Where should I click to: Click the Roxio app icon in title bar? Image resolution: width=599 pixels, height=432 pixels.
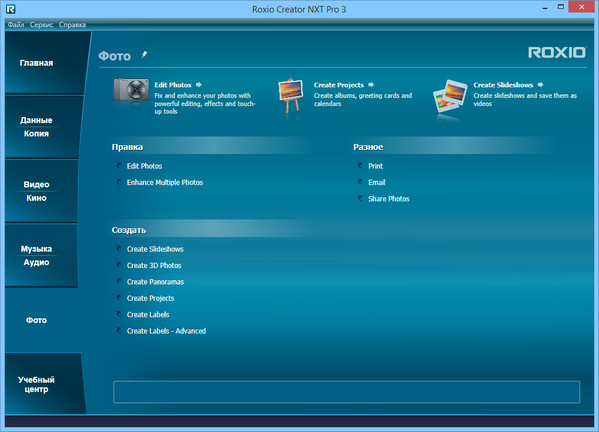[11, 9]
